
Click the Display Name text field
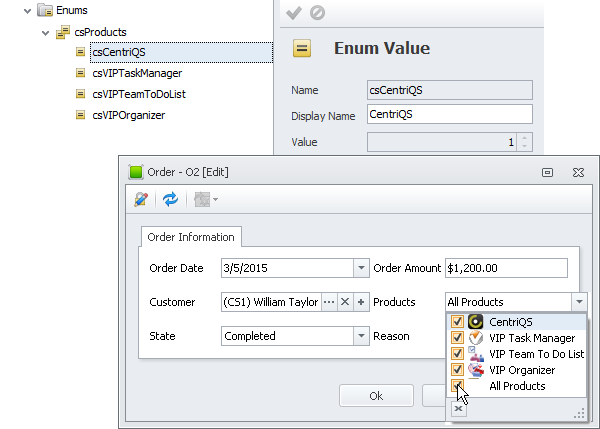pos(449,115)
